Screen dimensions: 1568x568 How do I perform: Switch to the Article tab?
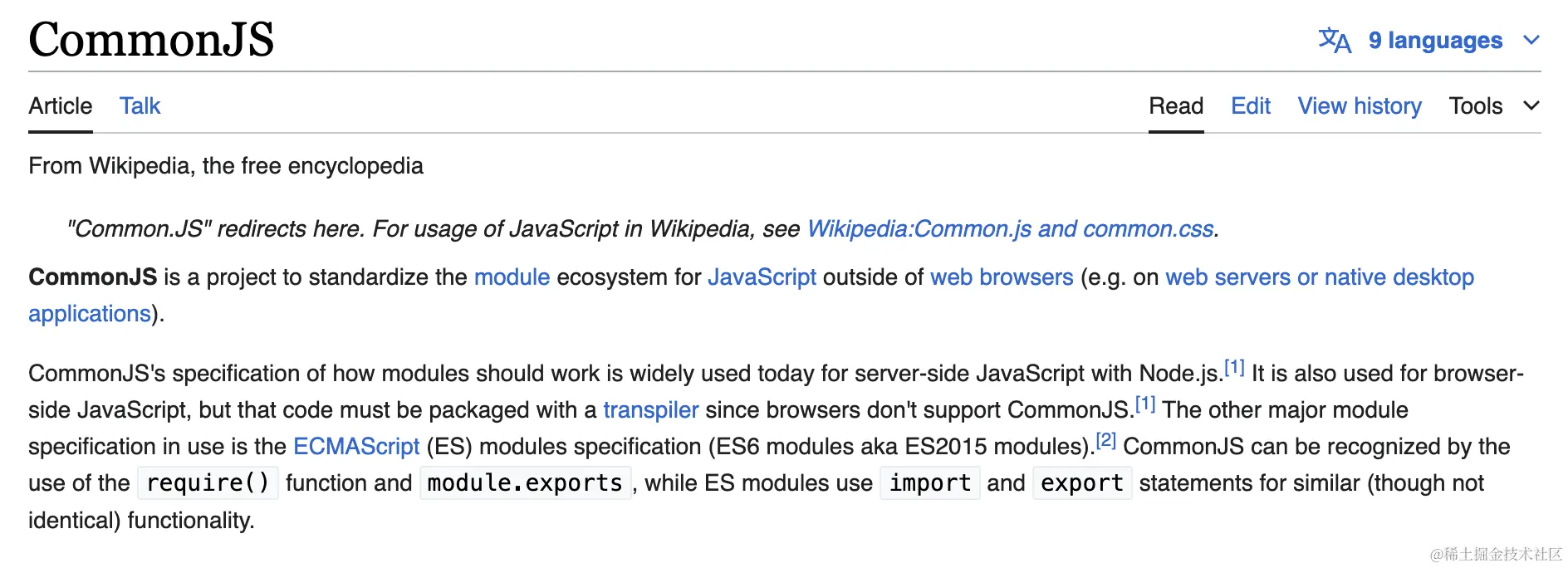coord(60,105)
